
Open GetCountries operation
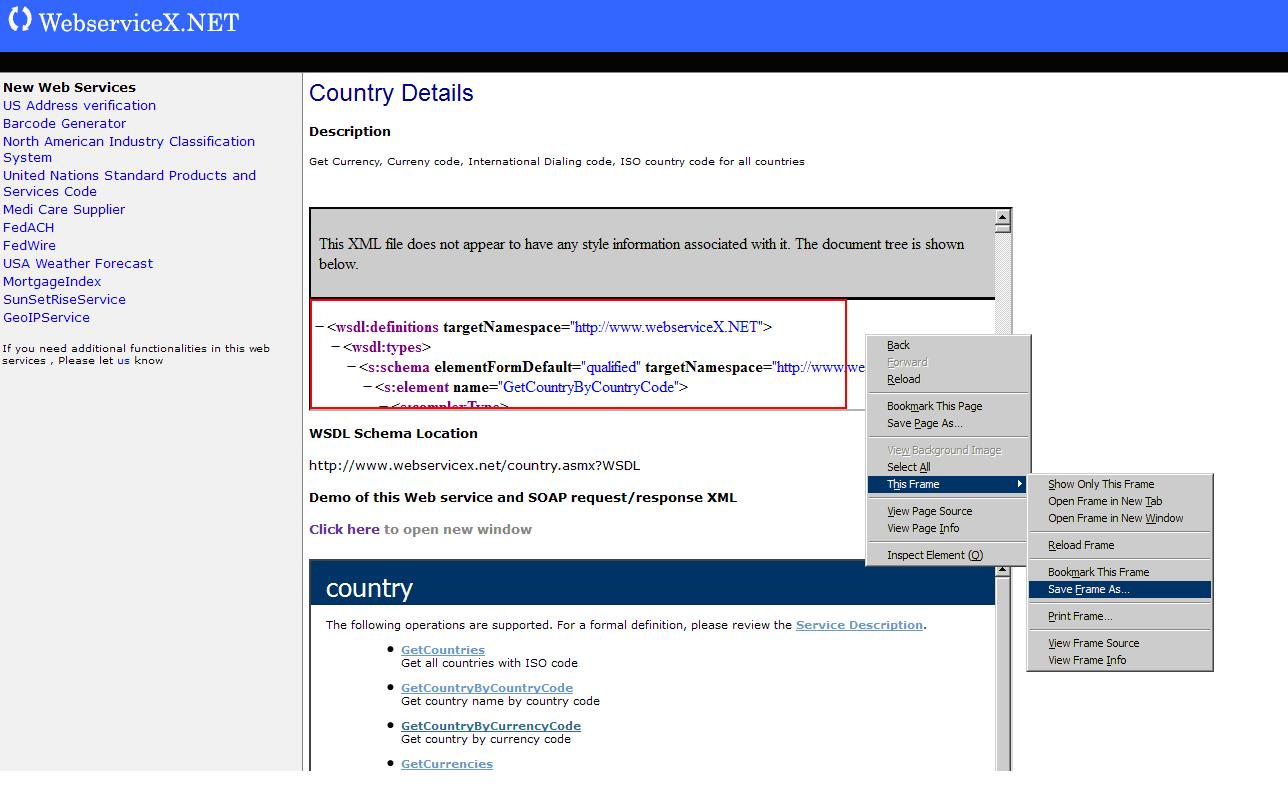click(442, 650)
